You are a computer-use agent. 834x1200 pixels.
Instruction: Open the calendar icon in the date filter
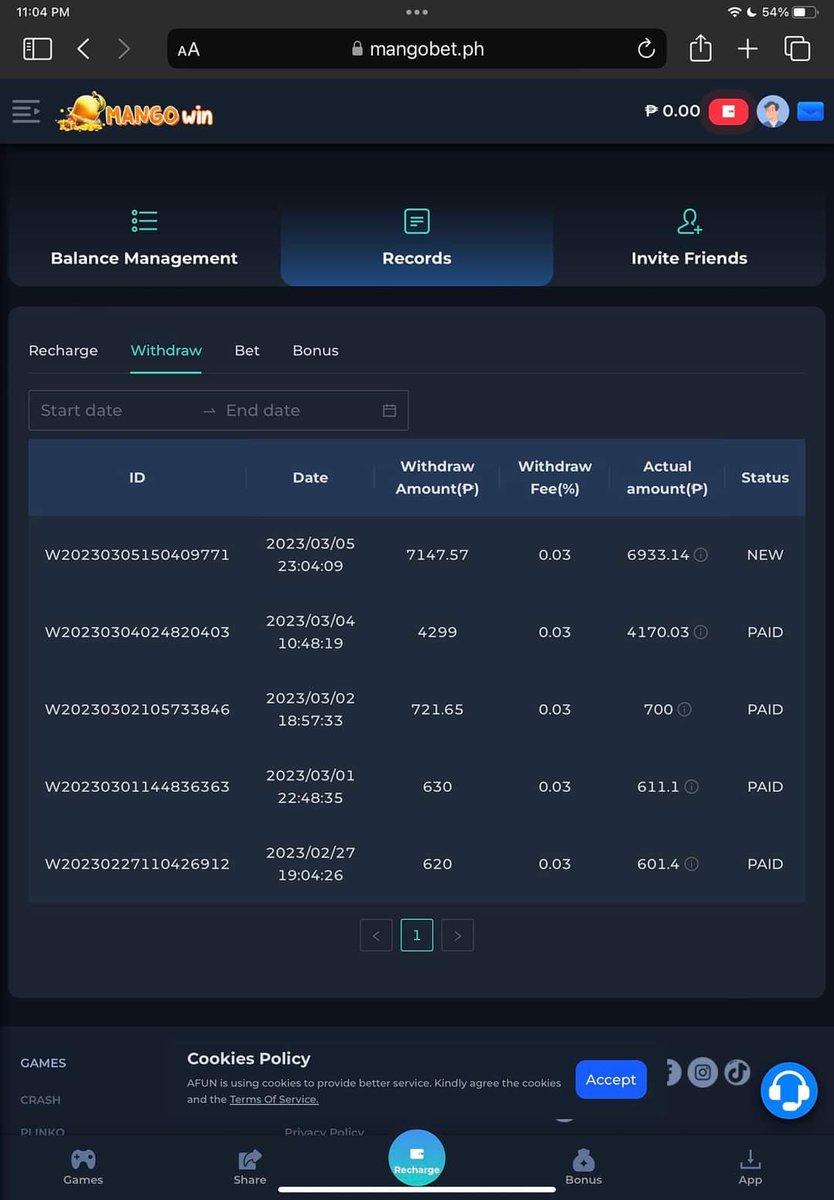click(389, 410)
